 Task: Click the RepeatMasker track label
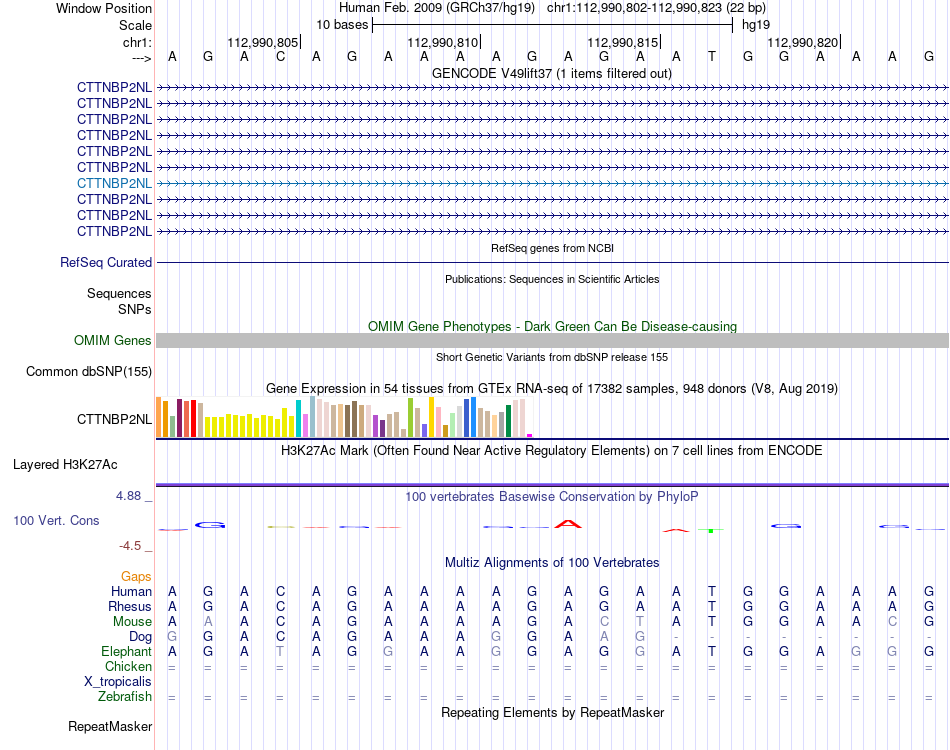(x=110, y=726)
